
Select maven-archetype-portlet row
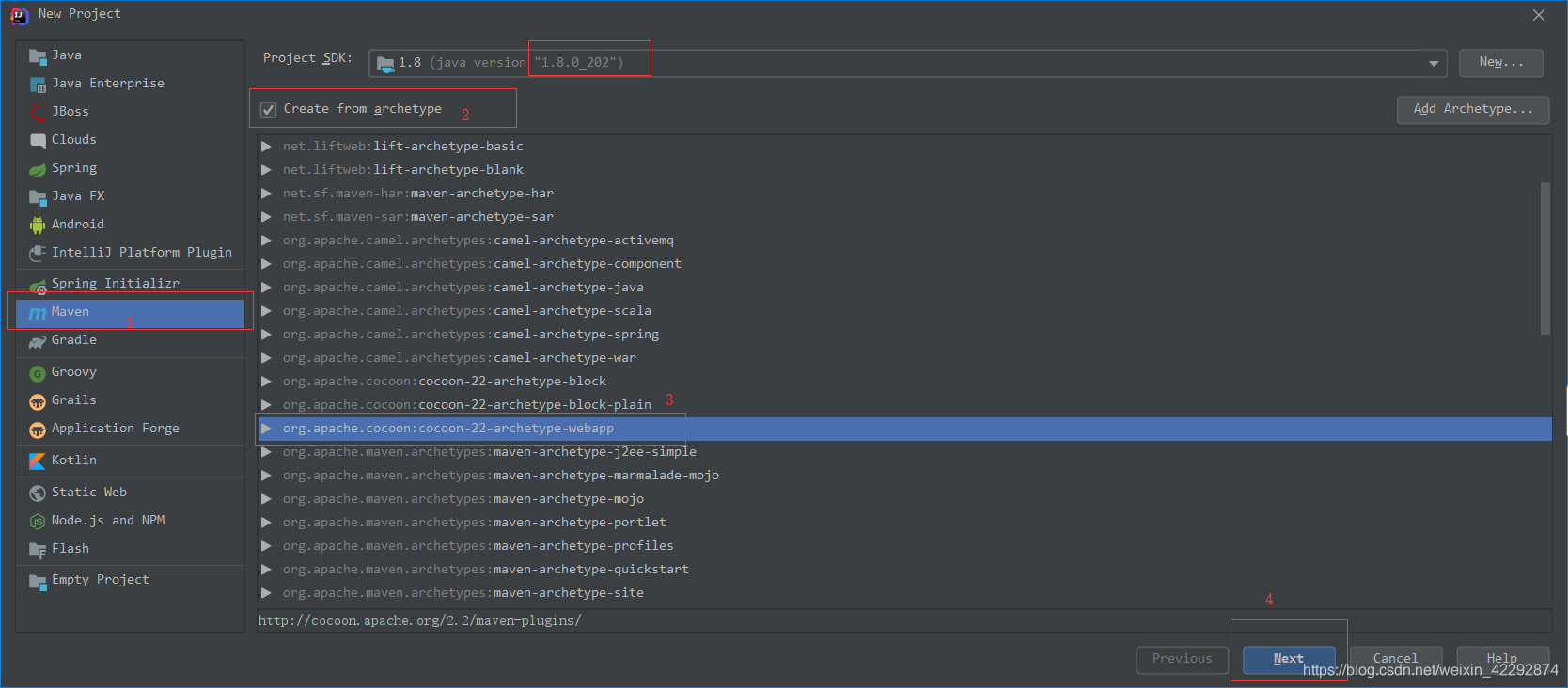[x=903, y=523]
